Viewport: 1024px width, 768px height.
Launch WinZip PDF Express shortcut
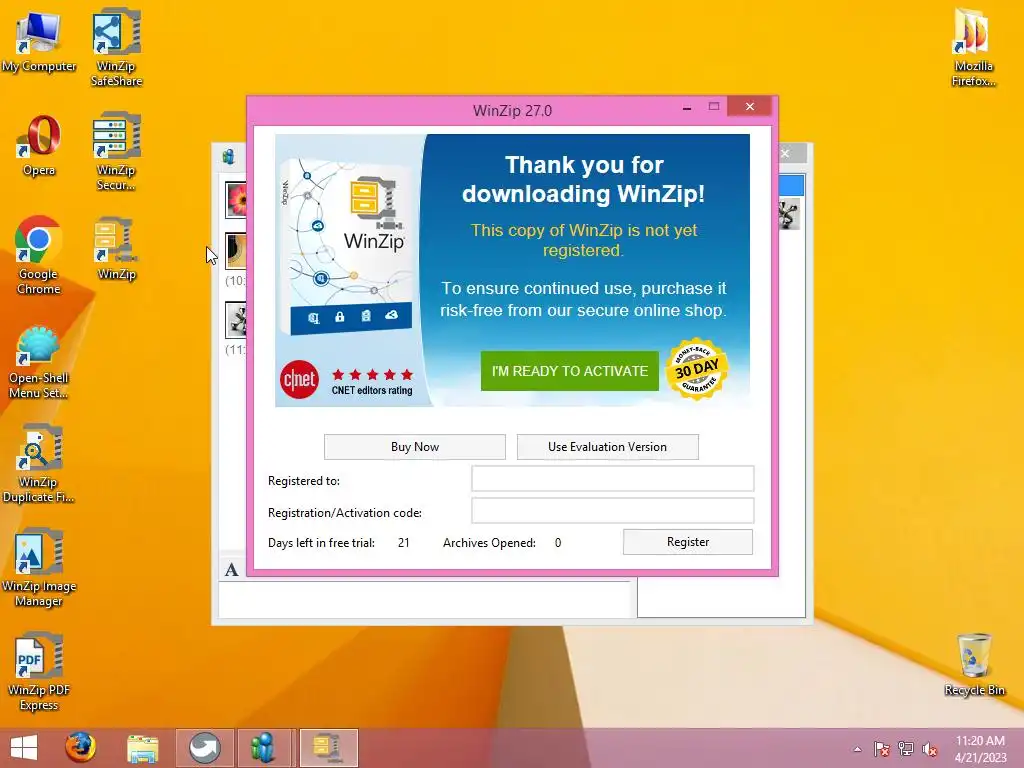point(39,671)
